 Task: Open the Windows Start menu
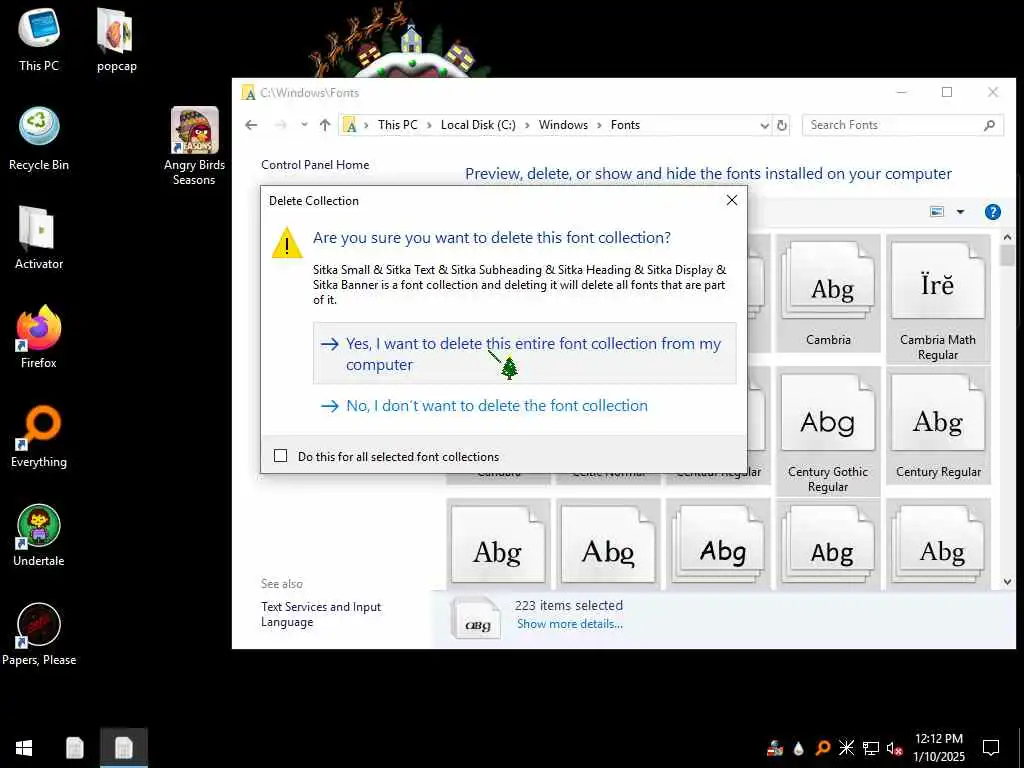tap(24, 748)
